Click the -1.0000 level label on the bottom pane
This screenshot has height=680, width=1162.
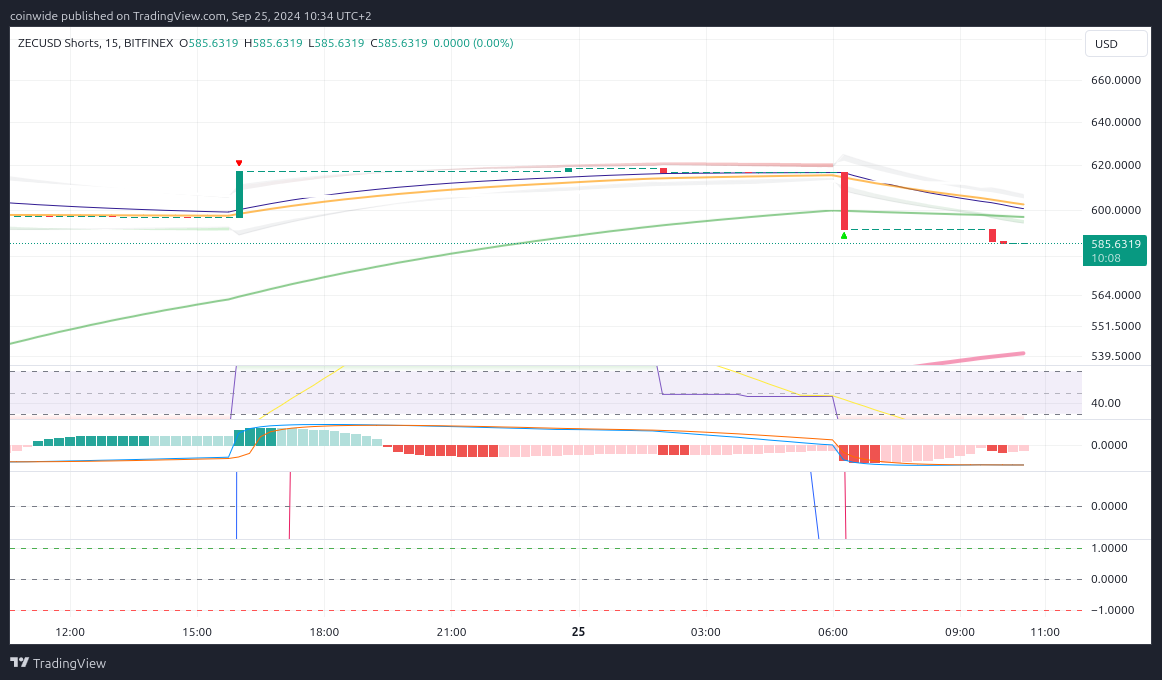(x=1112, y=610)
